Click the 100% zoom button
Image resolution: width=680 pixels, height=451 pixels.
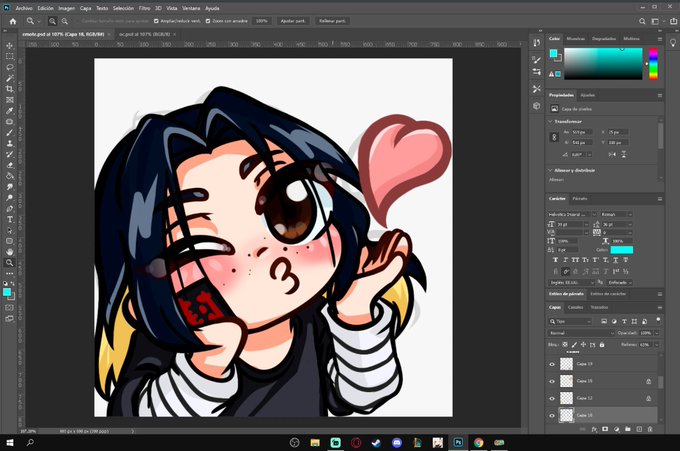pyautogui.click(x=262, y=21)
